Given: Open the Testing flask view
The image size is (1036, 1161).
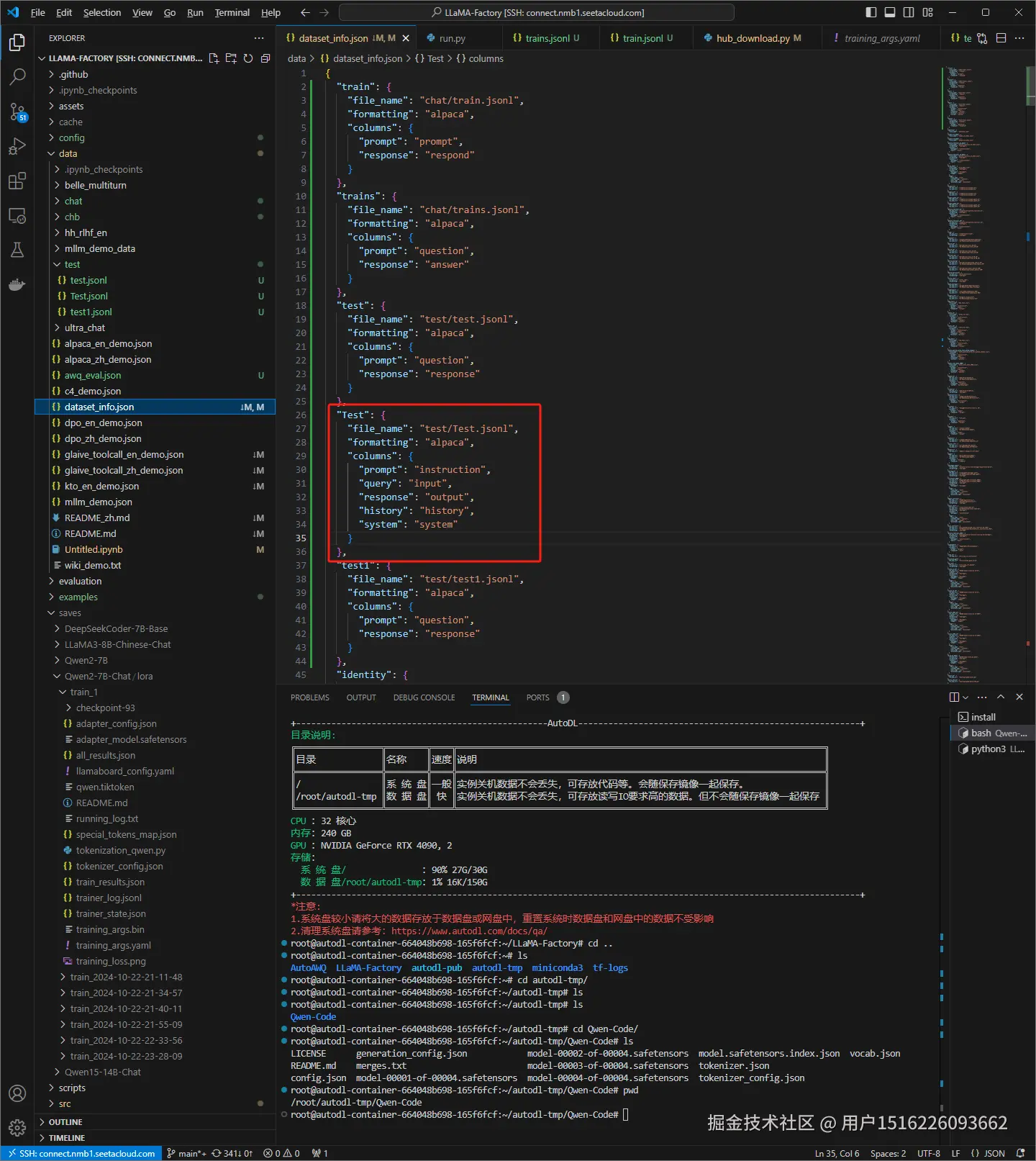Looking at the screenshot, I should (17, 250).
